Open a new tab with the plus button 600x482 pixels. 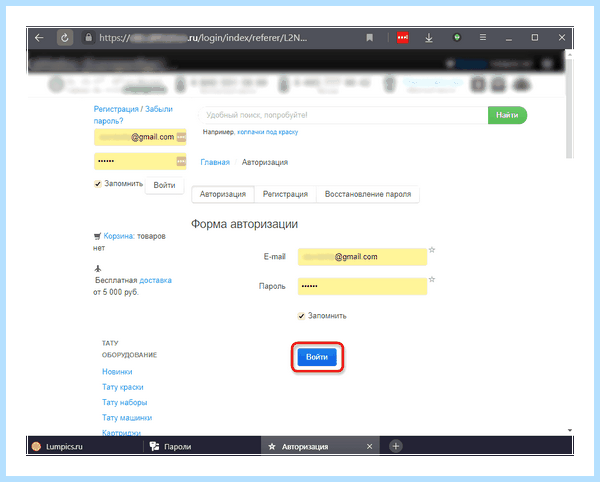click(396, 446)
